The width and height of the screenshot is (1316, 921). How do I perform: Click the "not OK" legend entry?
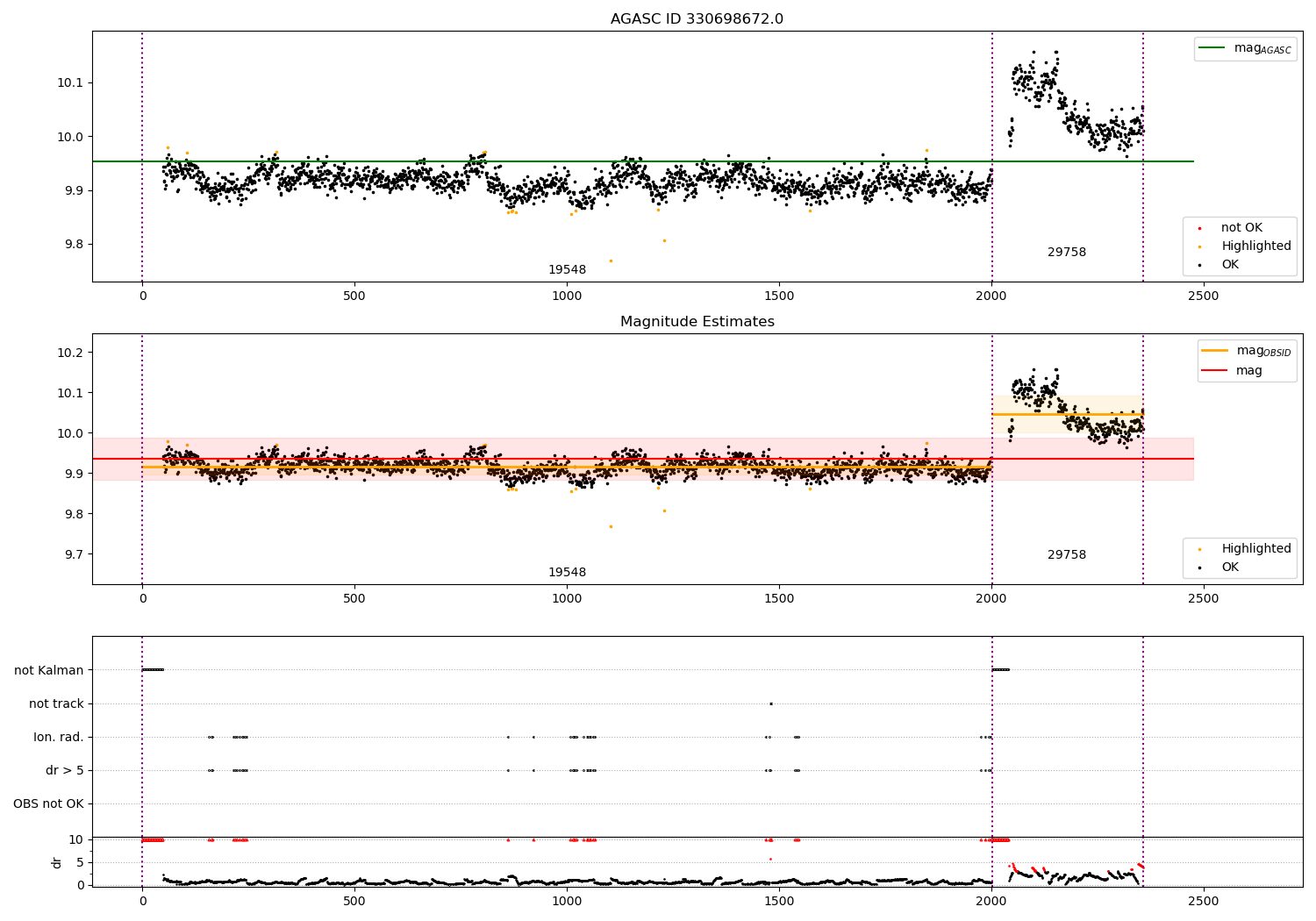[x=1241, y=228]
